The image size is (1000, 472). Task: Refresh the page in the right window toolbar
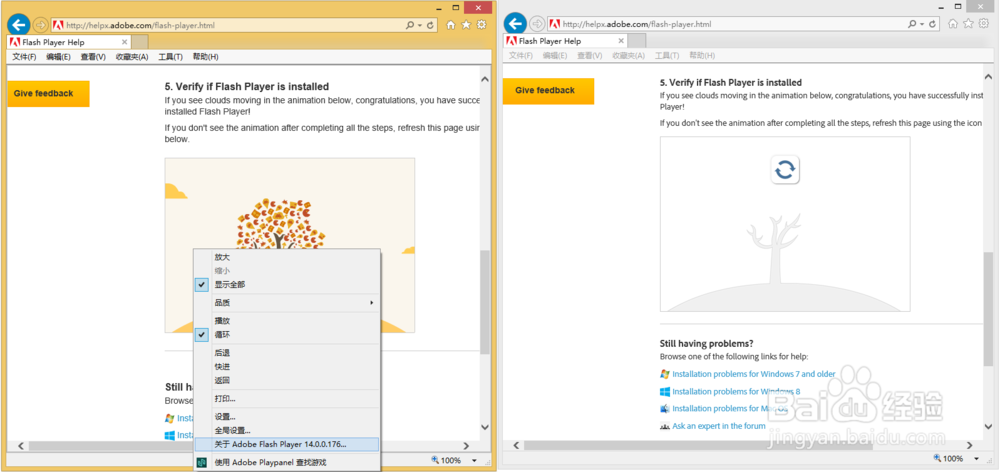click(933, 24)
